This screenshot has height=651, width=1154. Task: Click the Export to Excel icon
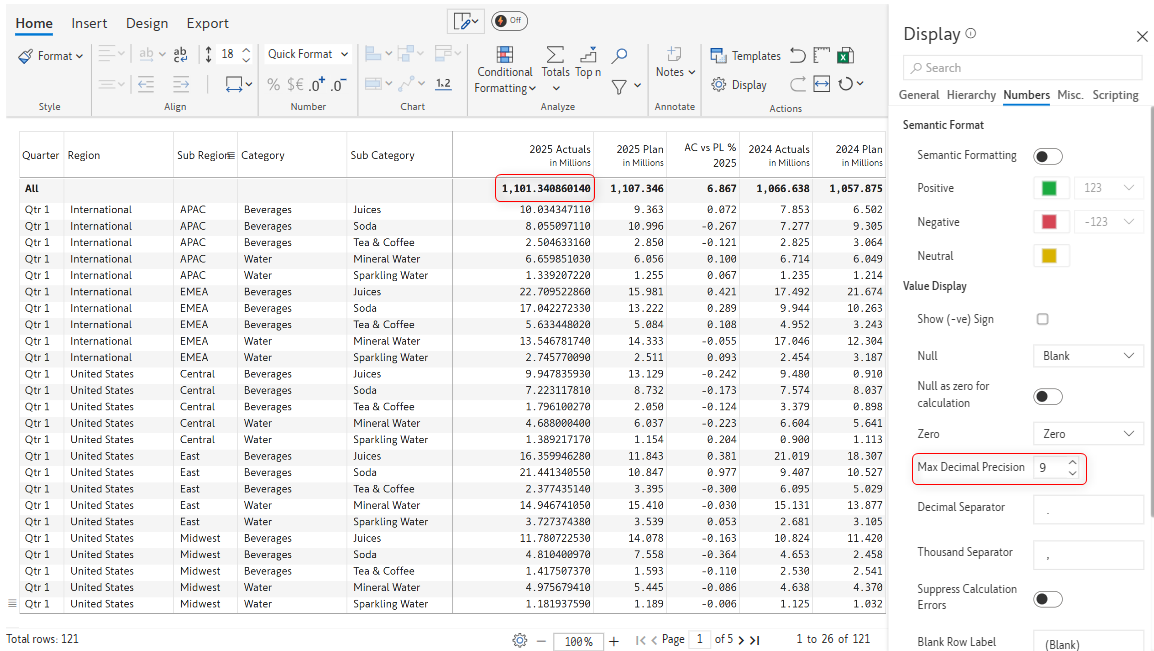(x=846, y=56)
